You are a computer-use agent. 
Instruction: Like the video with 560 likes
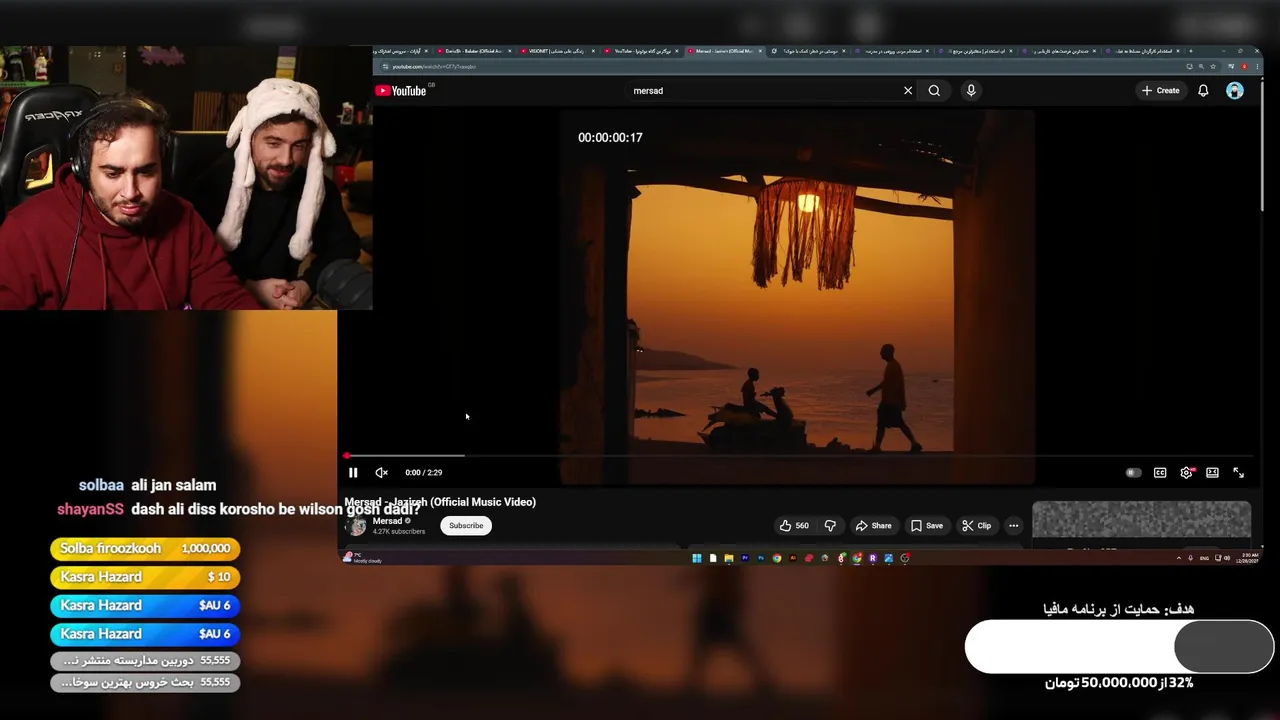click(x=795, y=526)
